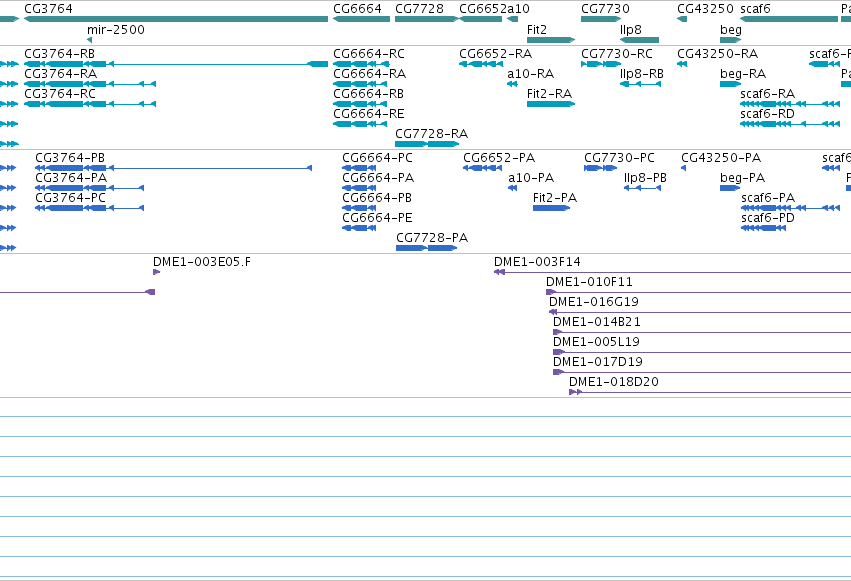The height and width of the screenshot is (581, 851).
Task: Click the mir-2500 gene label
Action: [x=116, y=30]
